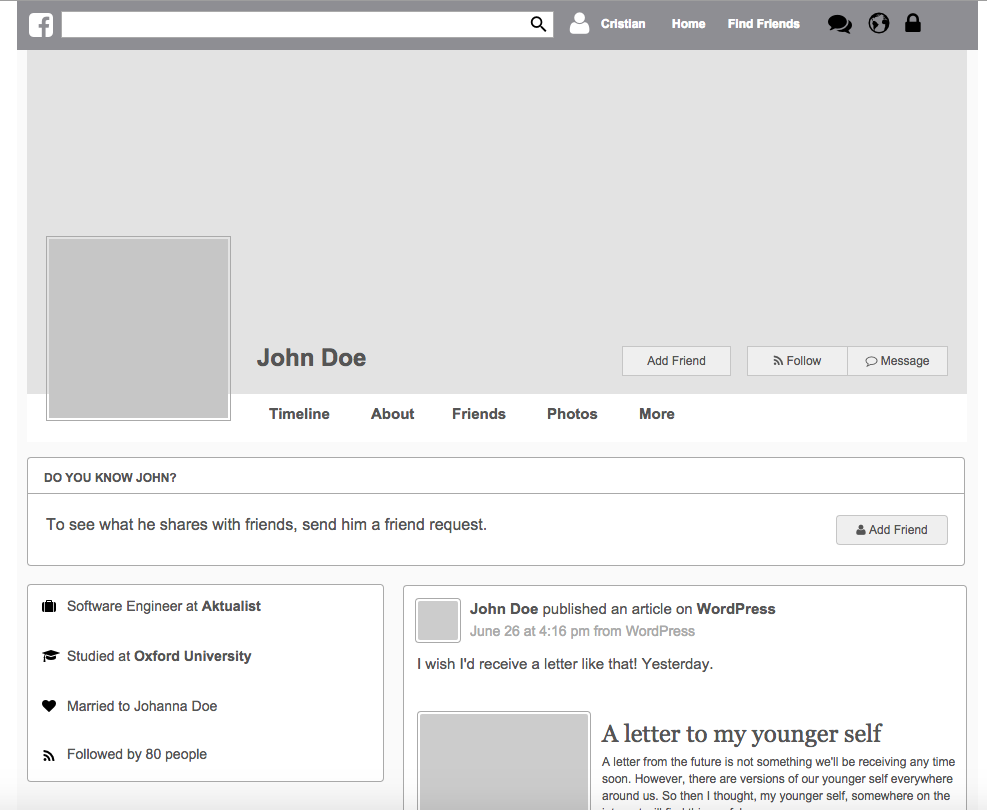Screen dimensions: 987x810
Task: Open the globe notifications icon
Action: tap(879, 24)
